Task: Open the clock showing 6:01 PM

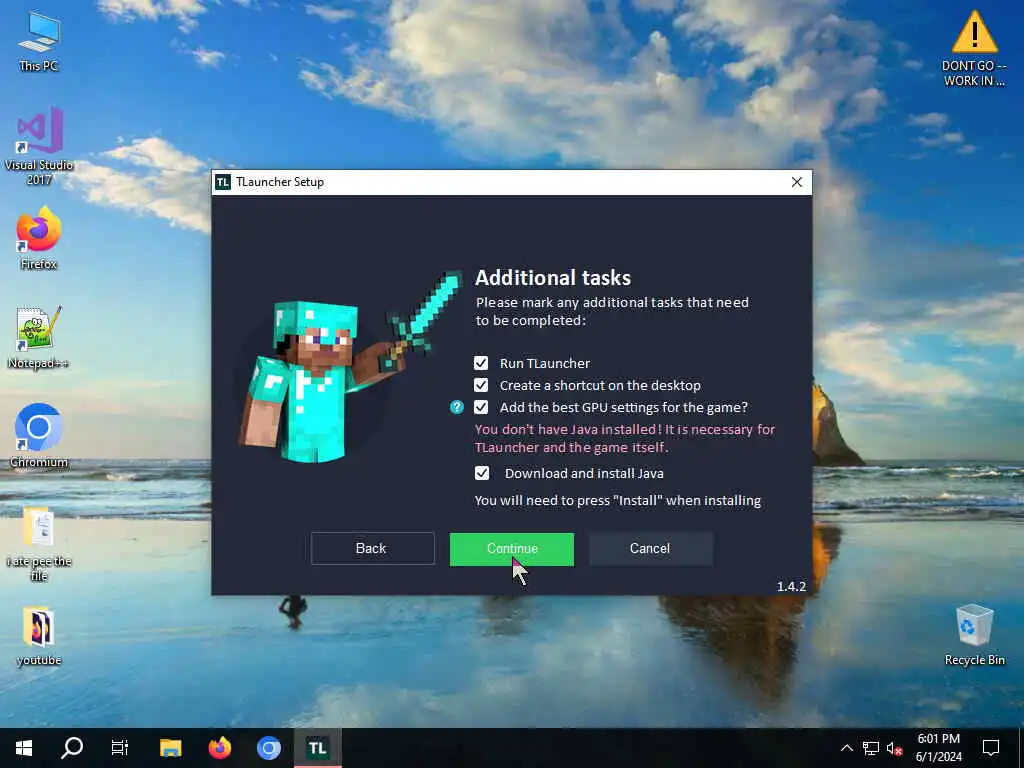Action: 938,748
